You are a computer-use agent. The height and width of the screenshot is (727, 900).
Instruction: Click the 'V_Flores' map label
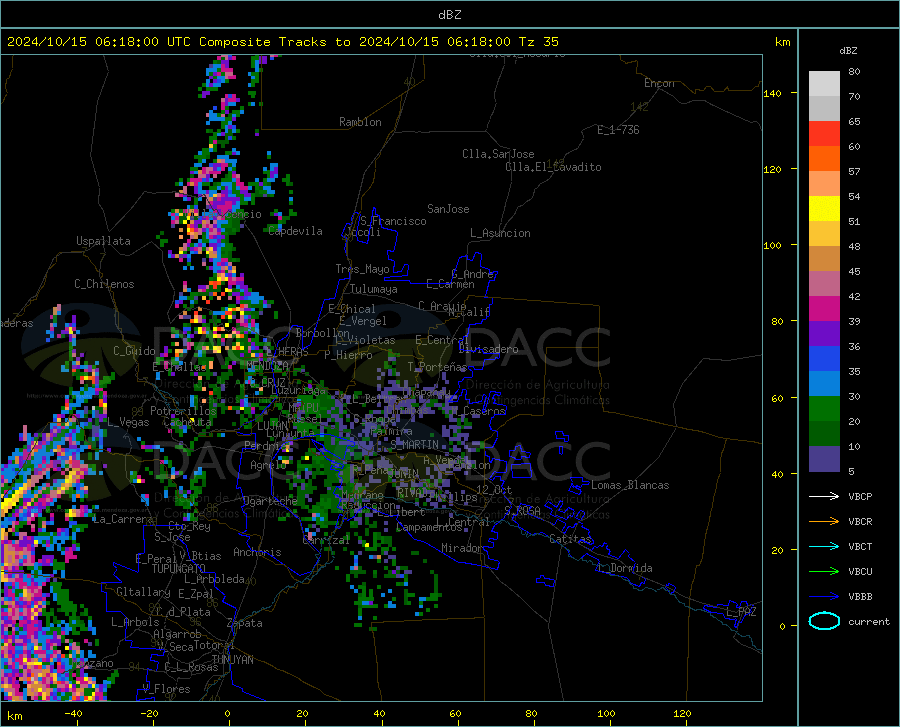pyautogui.click(x=166, y=689)
